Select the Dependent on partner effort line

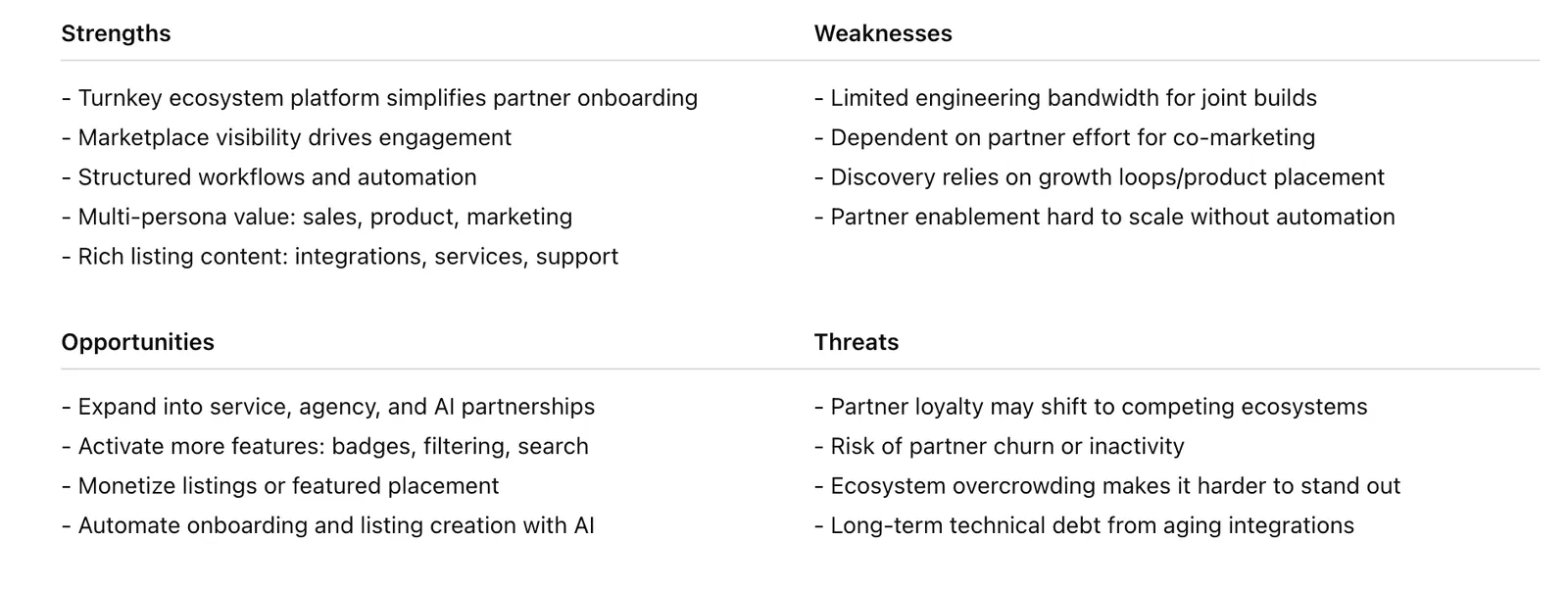(1064, 138)
